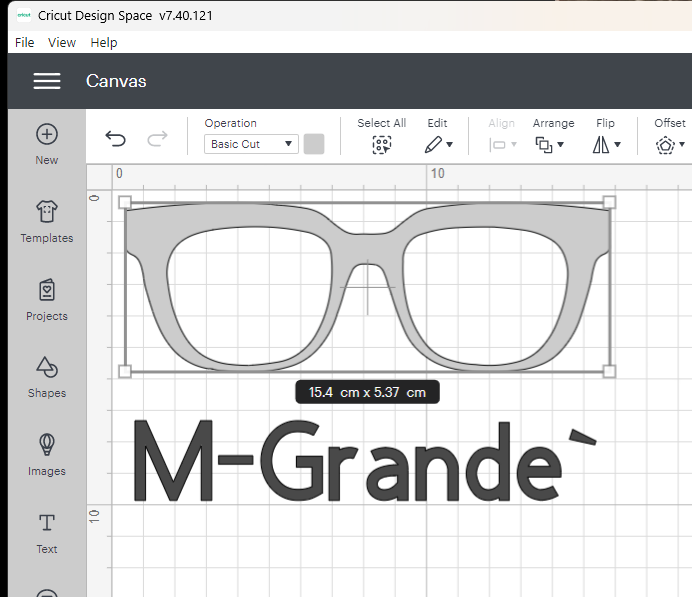
Task: Click the gray operation color swatch
Action: (314, 144)
